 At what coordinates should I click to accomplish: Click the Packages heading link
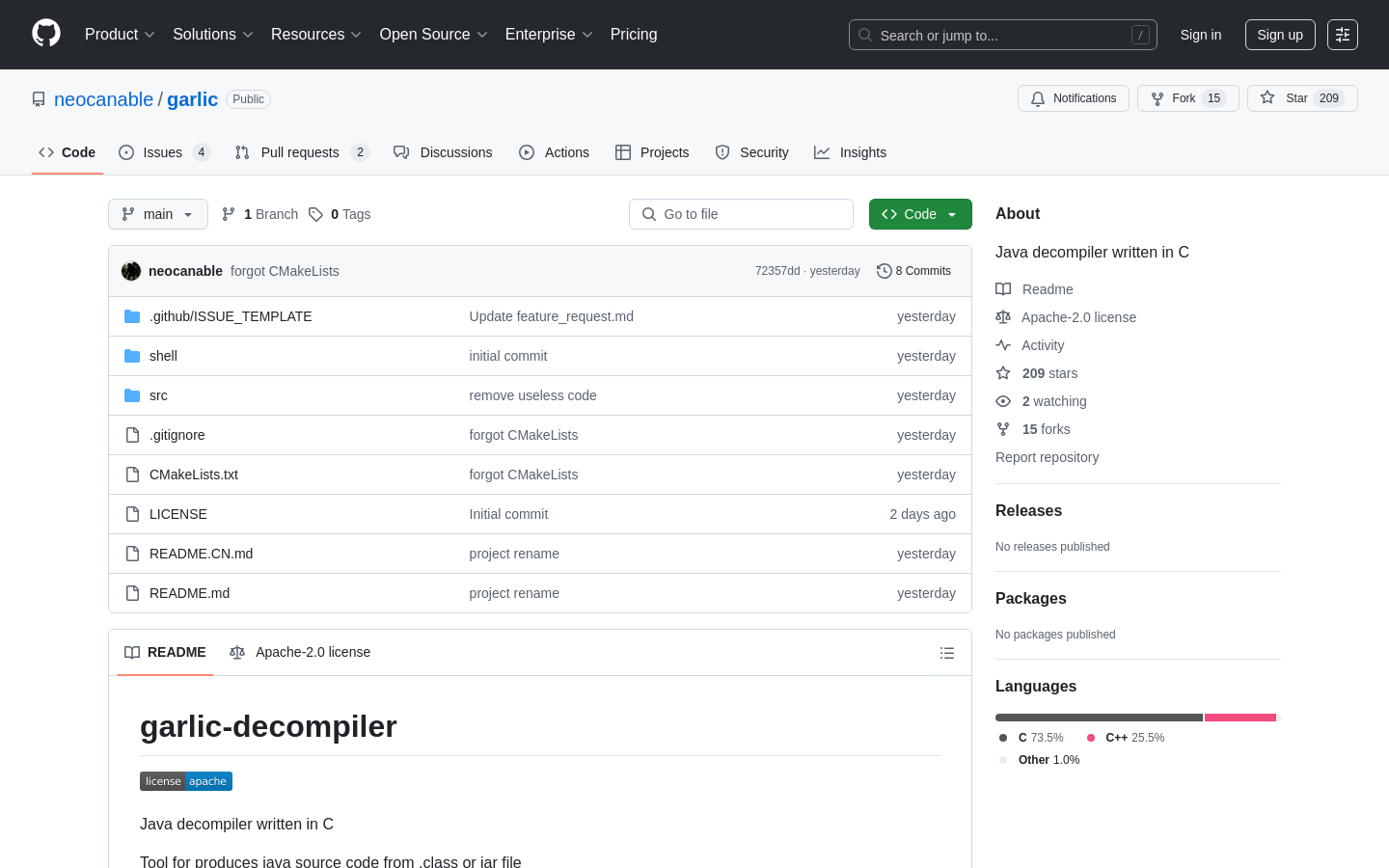click(1030, 599)
